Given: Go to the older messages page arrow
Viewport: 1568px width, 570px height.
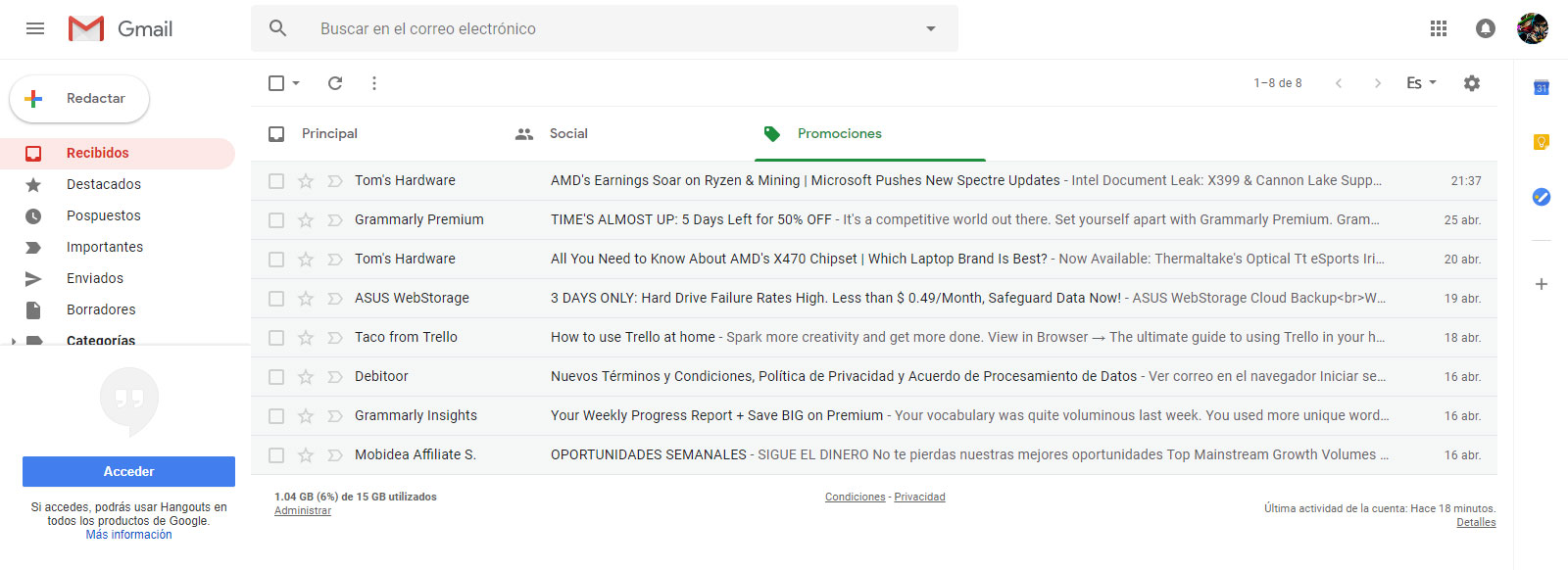Looking at the screenshot, I should tap(1378, 83).
